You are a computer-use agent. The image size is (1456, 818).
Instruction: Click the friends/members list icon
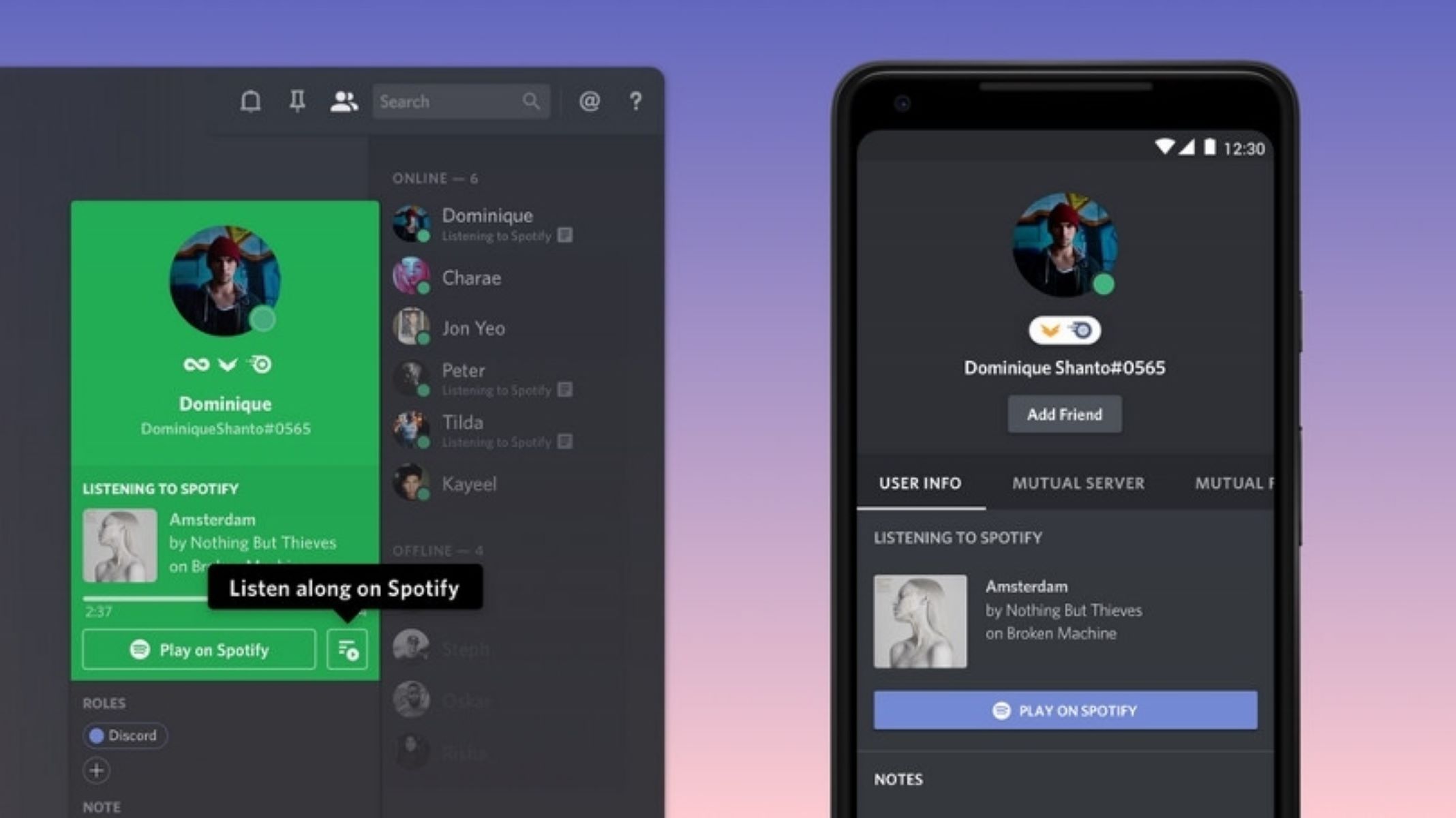tap(345, 100)
